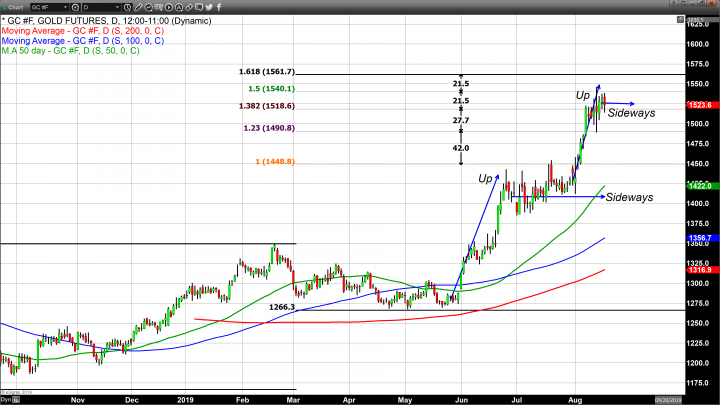
Task: Click the Up annotation near June rally
Action: pos(485,179)
